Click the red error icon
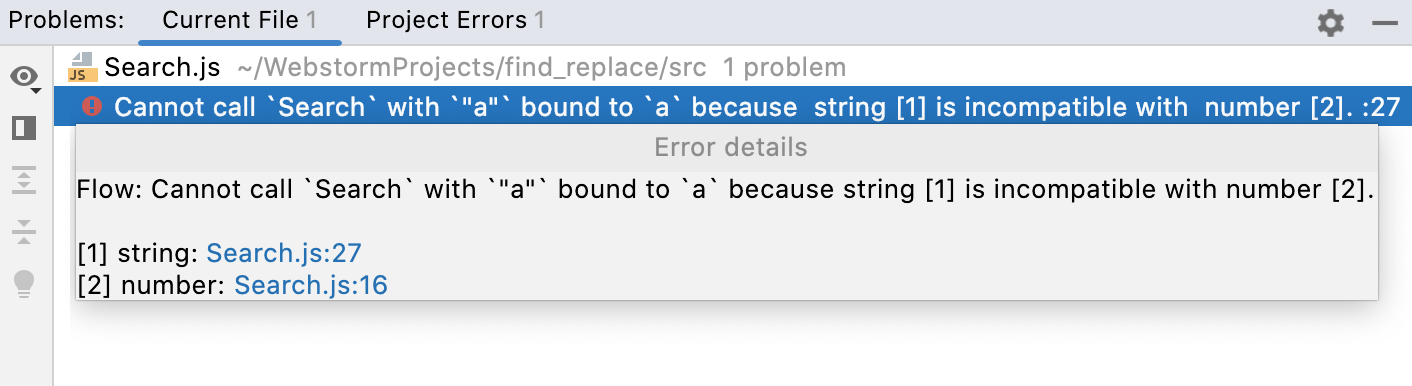 [92, 106]
